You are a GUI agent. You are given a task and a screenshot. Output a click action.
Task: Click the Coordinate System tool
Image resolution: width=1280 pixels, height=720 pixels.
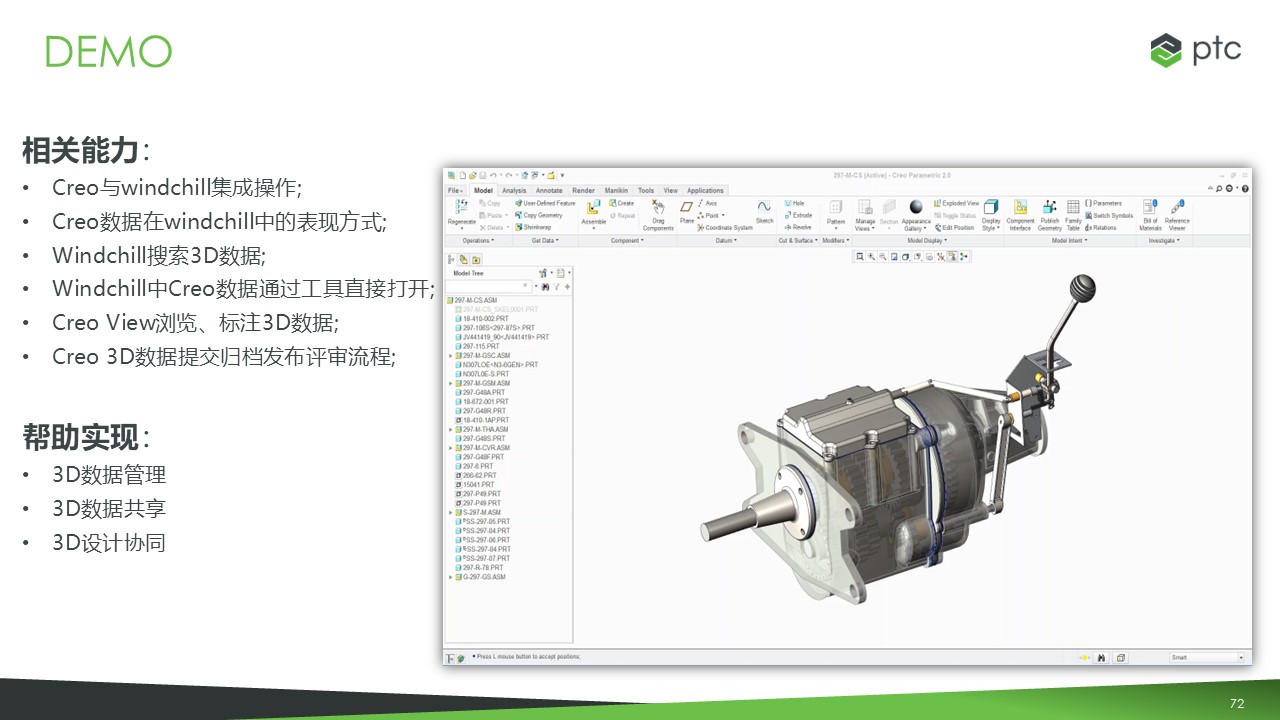[x=725, y=227]
